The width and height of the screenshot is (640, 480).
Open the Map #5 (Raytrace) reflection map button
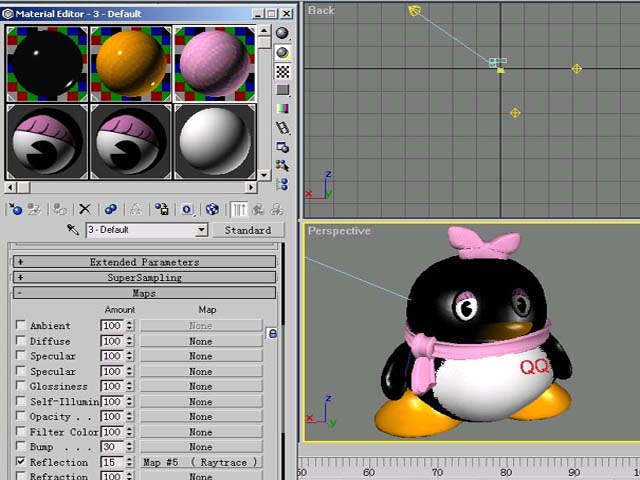pyautogui.click(x=201, y=462)
